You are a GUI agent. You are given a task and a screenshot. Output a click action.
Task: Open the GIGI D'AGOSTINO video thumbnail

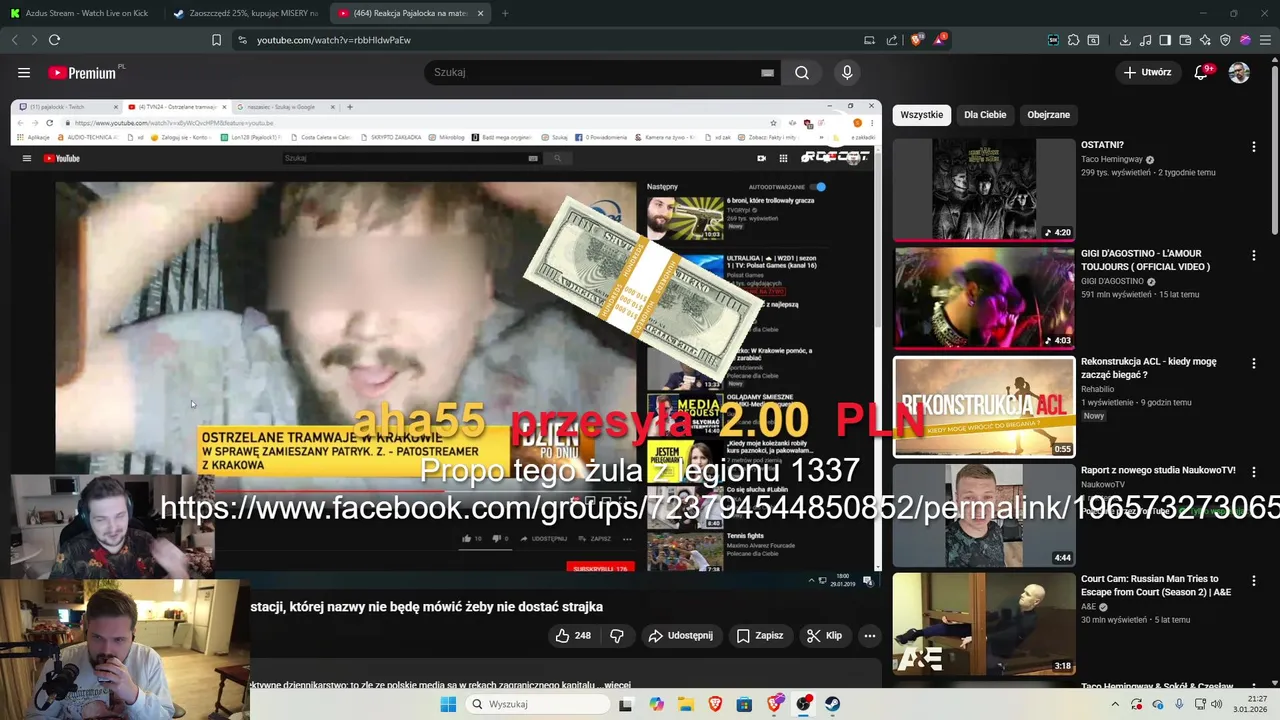coord(984,298)
